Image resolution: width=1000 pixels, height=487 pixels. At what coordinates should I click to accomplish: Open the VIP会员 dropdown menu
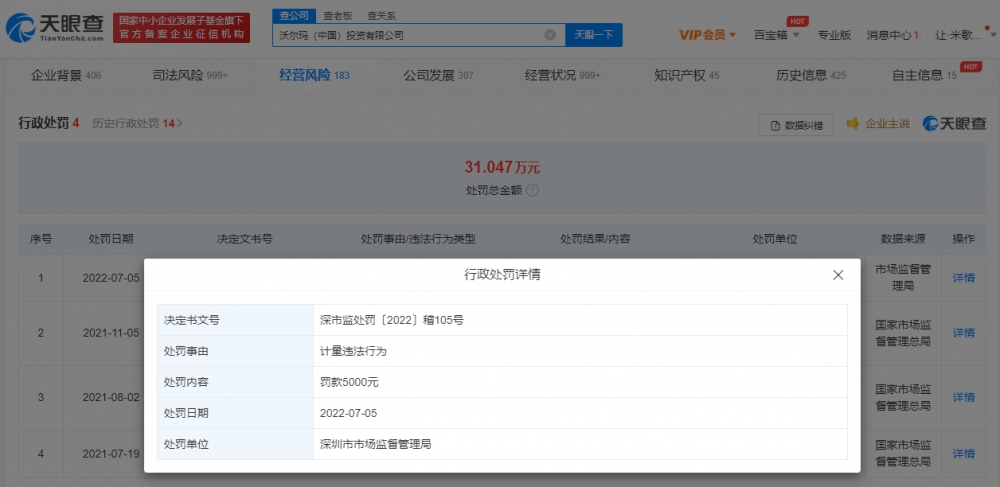[707, 35]
